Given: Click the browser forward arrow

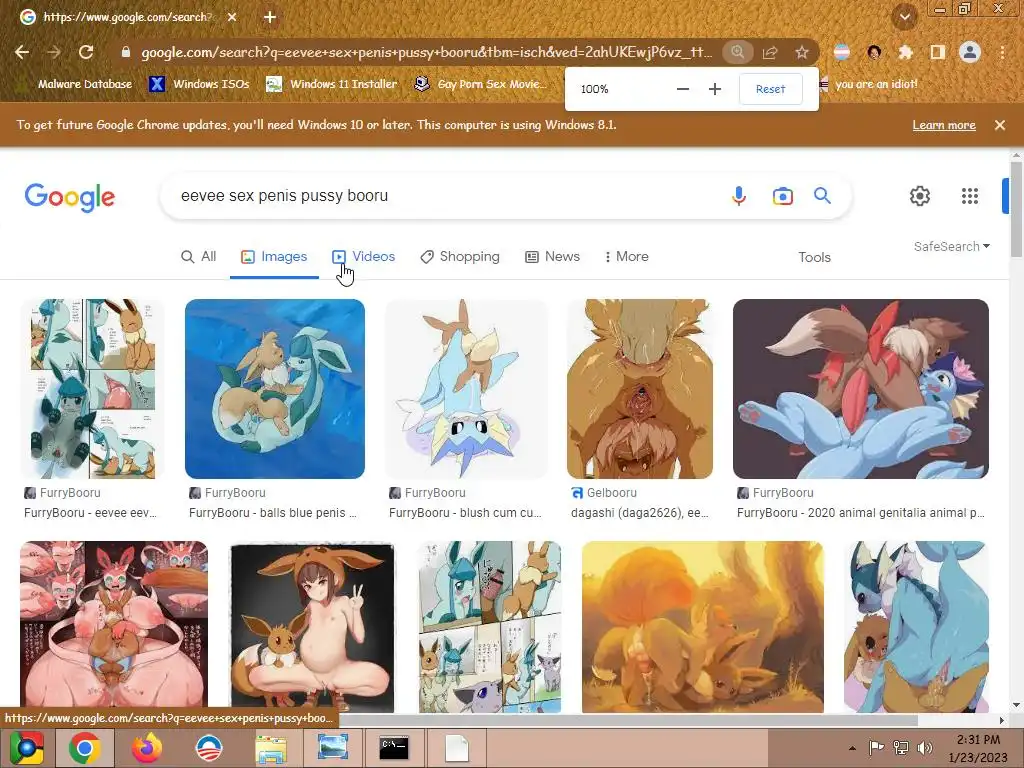Looking at the screenshot, I should point(54,52).
